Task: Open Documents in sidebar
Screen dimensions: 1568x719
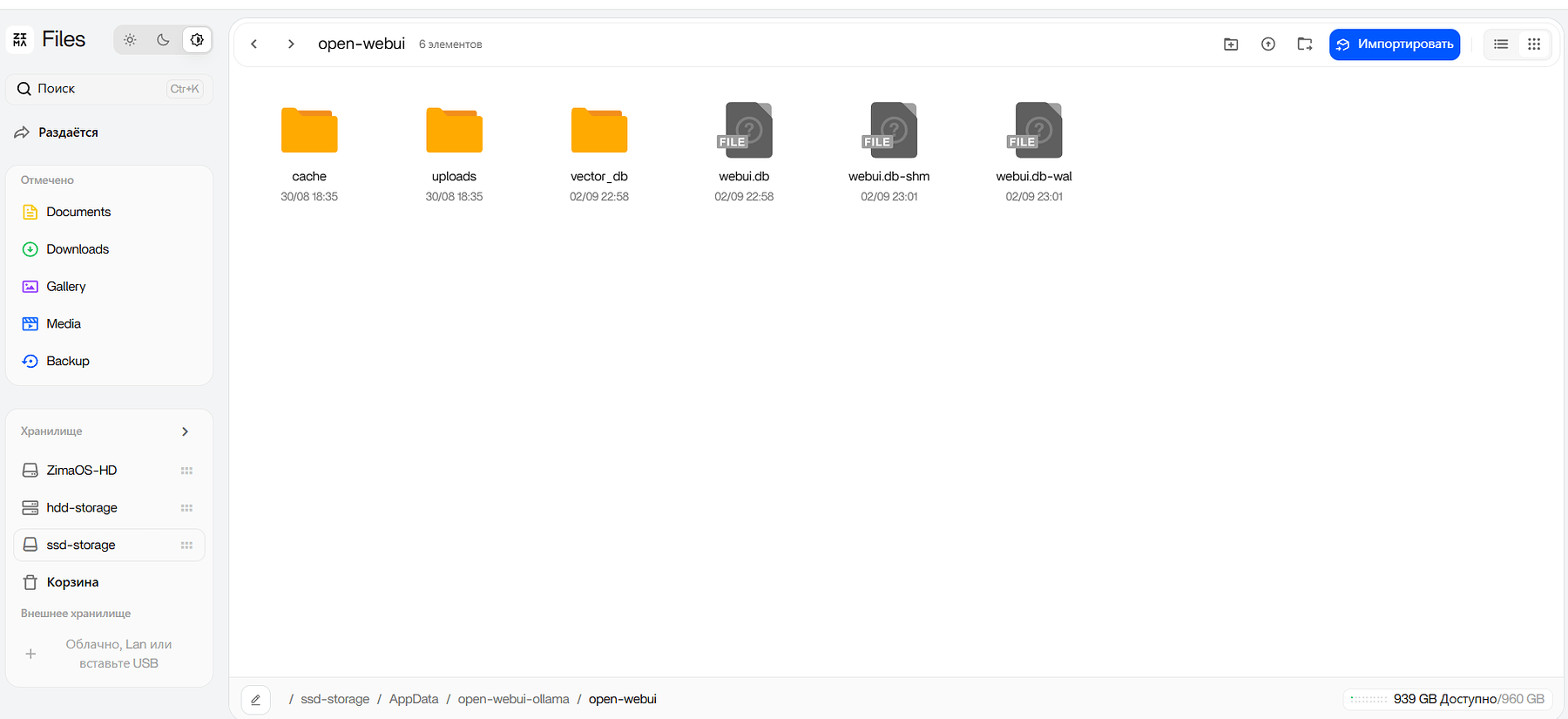Action: [x=110, y=212]
